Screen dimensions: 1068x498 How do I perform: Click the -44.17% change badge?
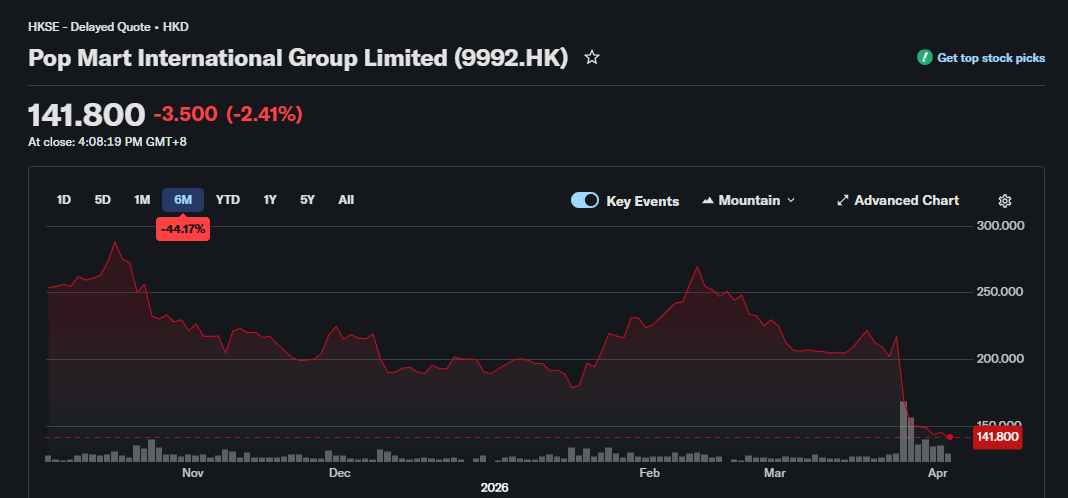point(183,229)
